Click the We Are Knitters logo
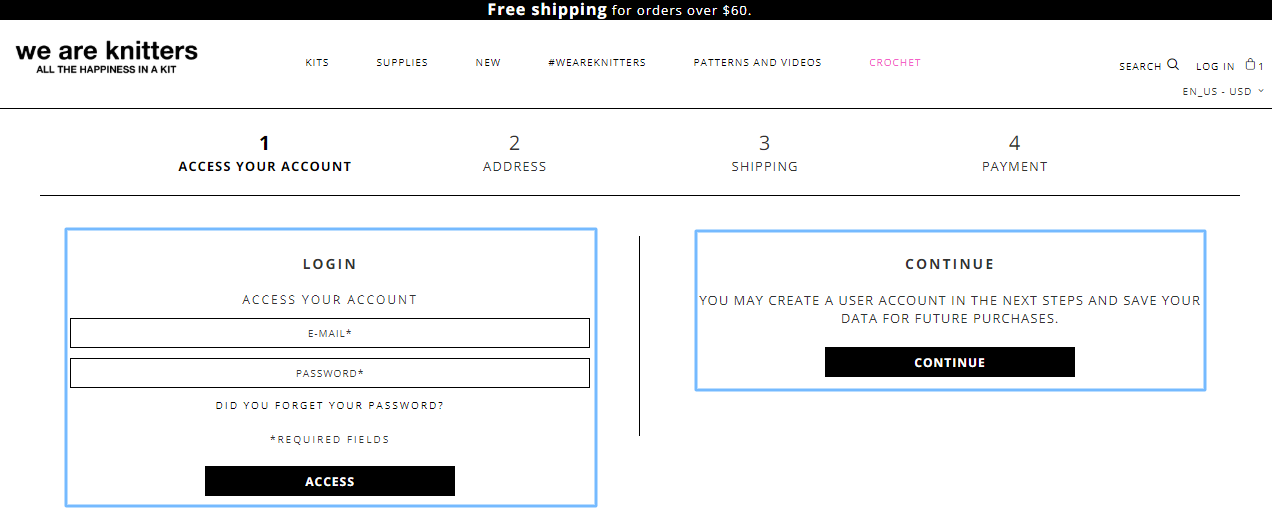The width and height of the screenshot is (1272, 511). tap(107, 57)
